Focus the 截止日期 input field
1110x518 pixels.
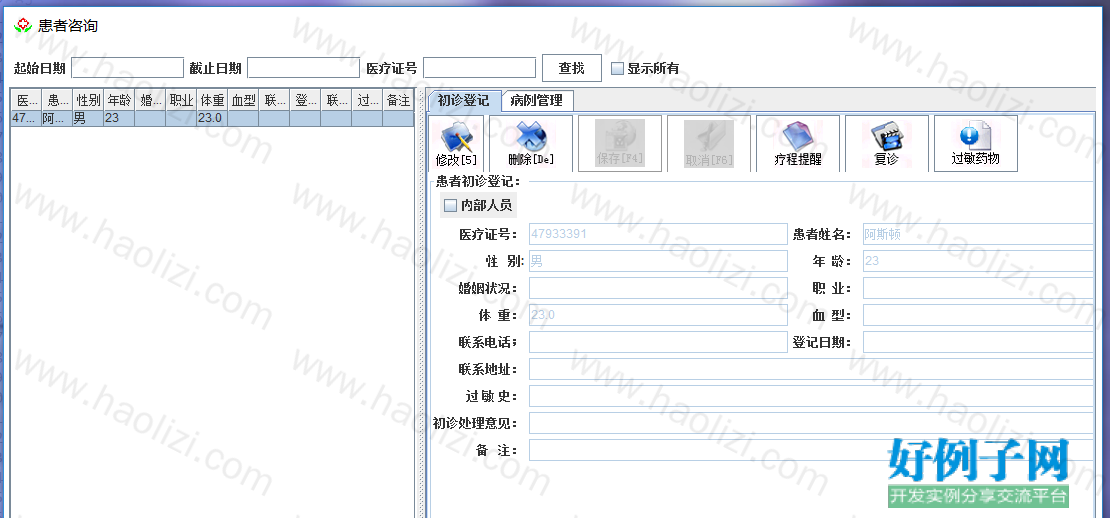(x=303, y=68)
